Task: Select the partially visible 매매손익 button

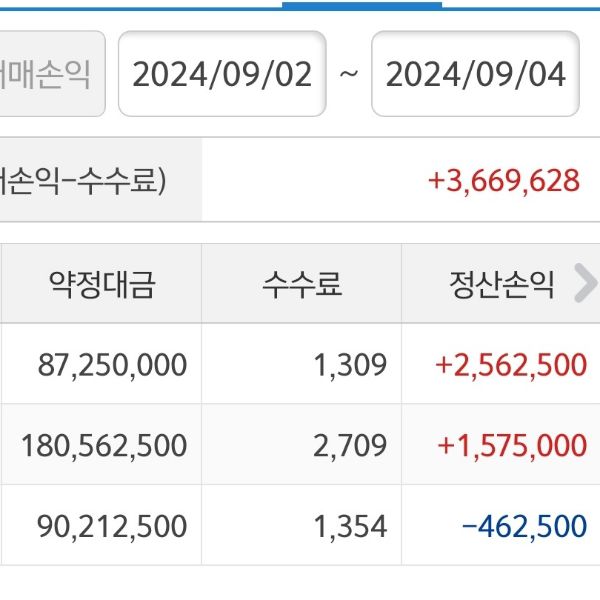Action: point(50,74)
